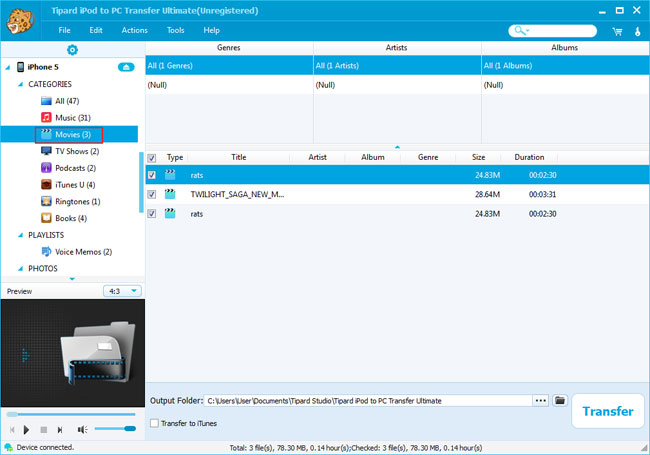
Task: Enable Transfer to iTunes checkbox
Action: 154,423
